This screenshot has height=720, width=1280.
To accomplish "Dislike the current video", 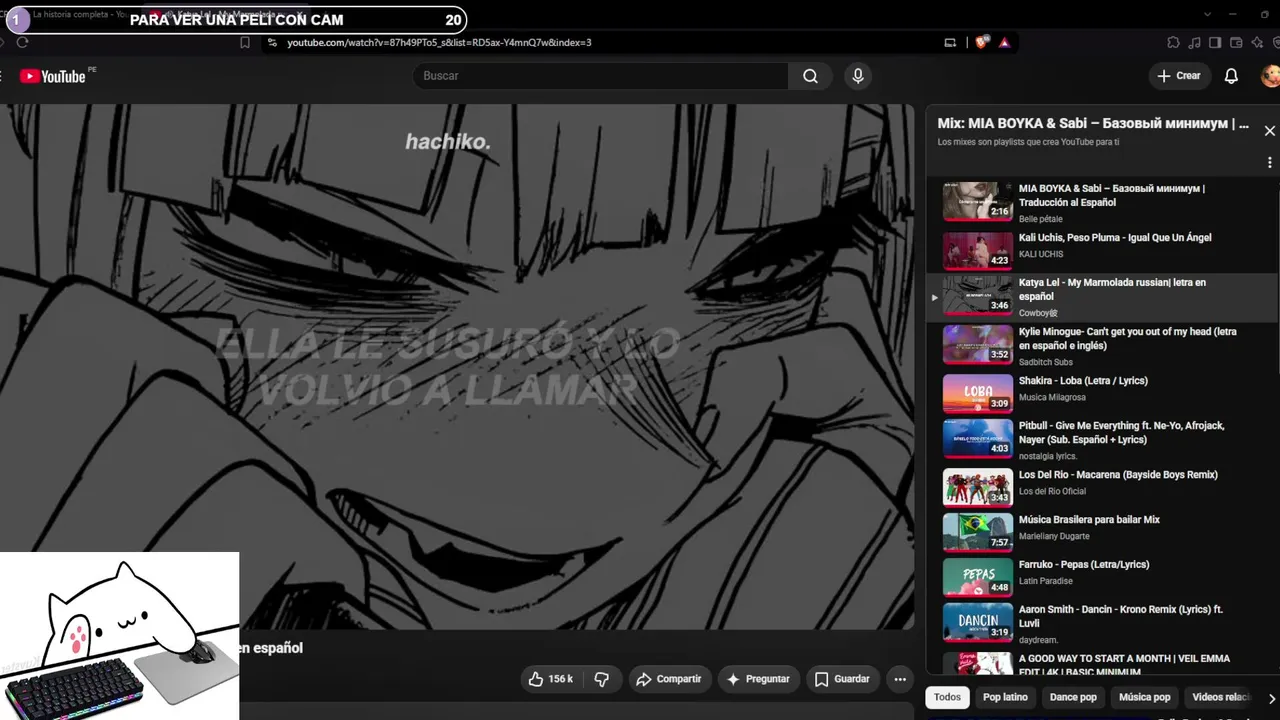I will 602,679.
